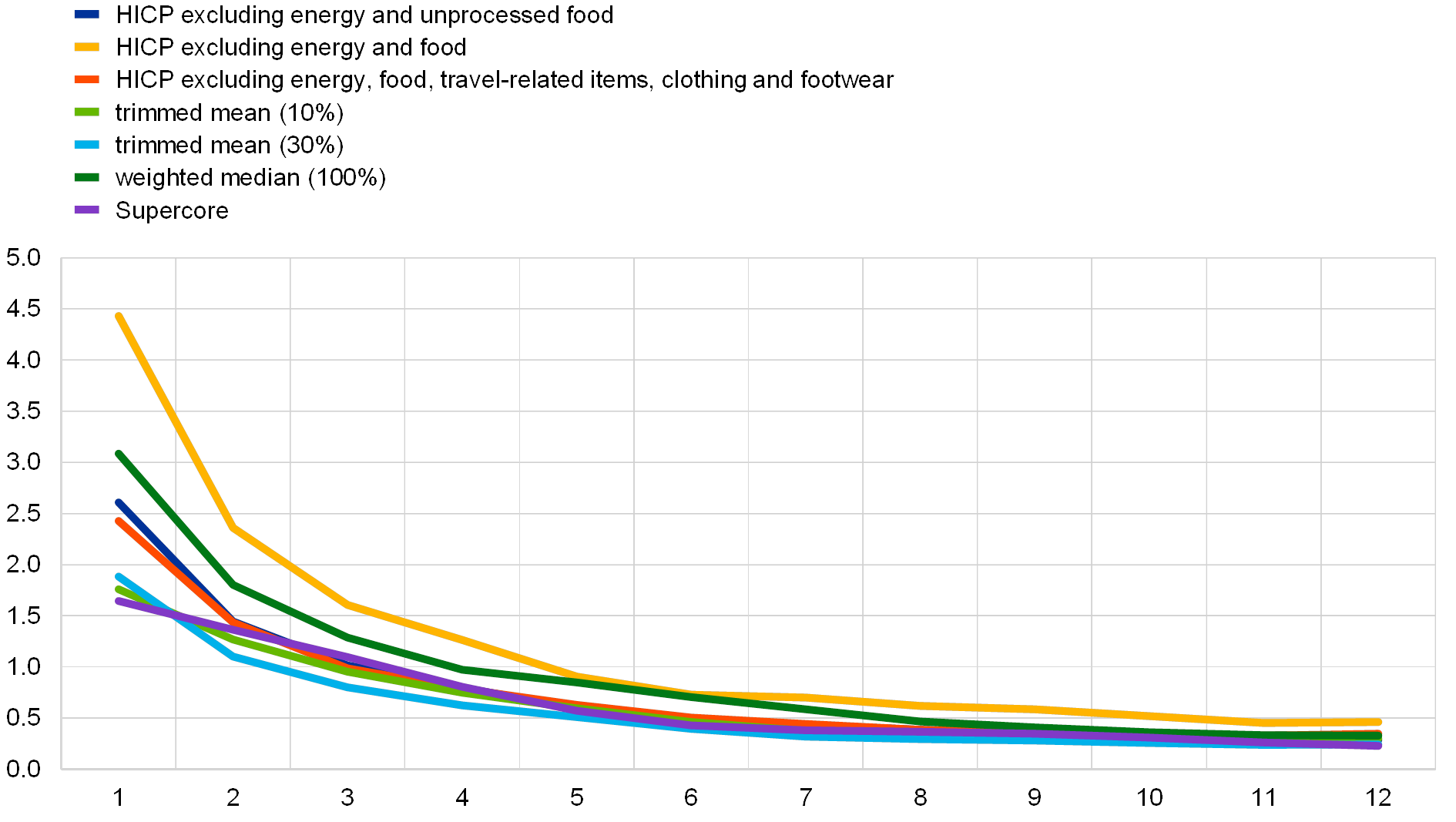Click the Trimmed mean (30%) legend text
The image size is (1456, 822).
coord(229,145)
